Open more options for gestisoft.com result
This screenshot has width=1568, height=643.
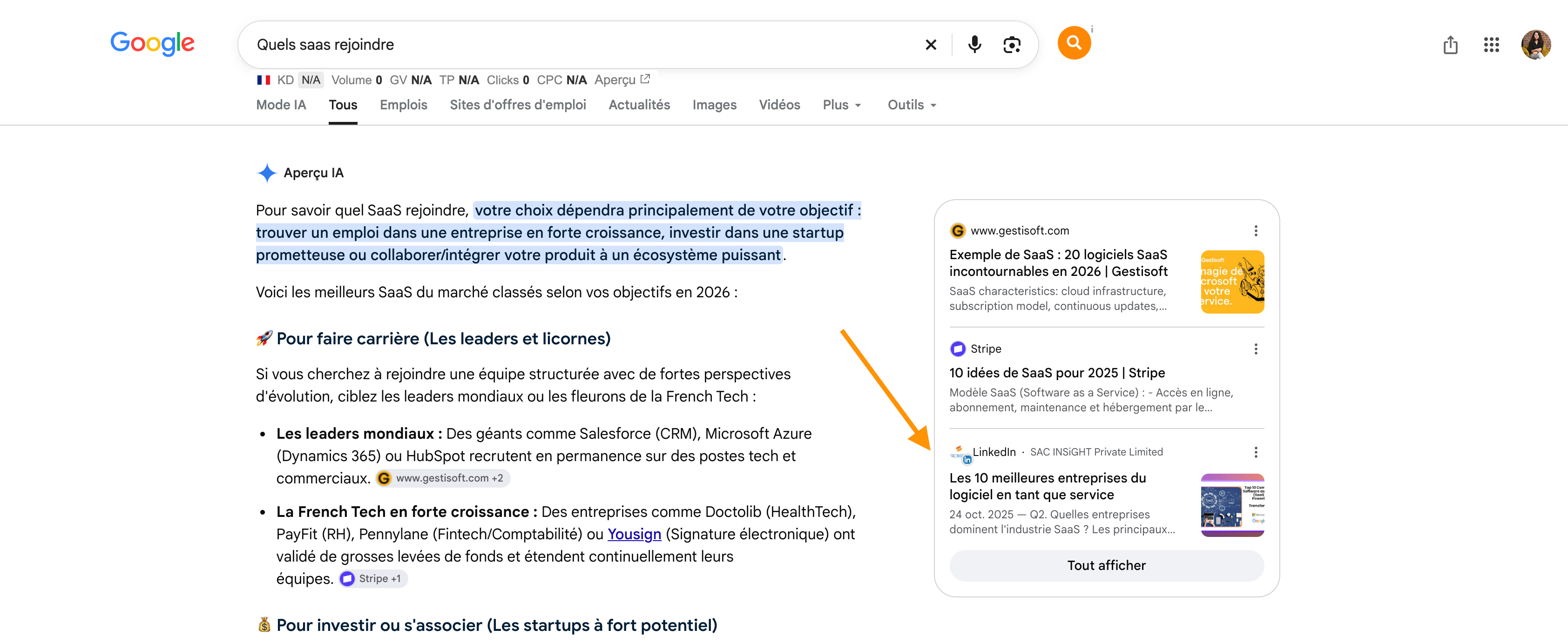click(1255, 231)
